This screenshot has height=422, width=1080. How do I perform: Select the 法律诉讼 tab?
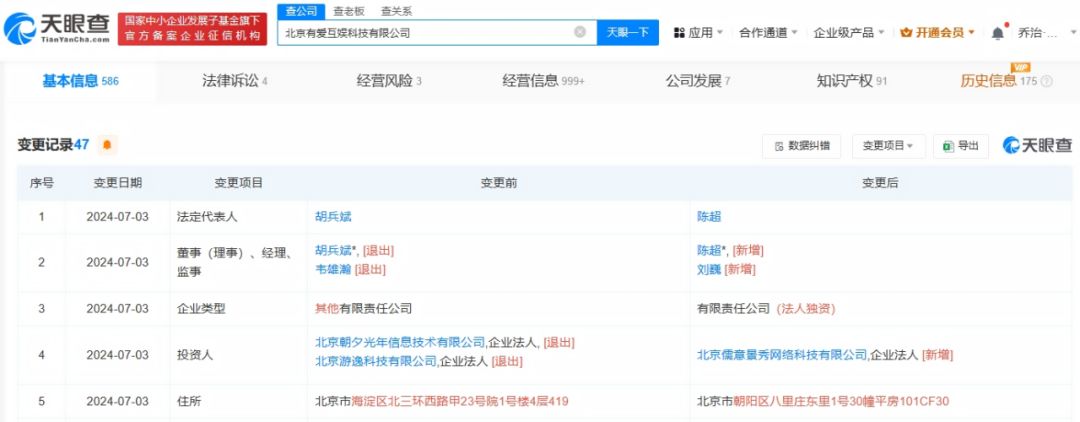[x=234, y=81]
